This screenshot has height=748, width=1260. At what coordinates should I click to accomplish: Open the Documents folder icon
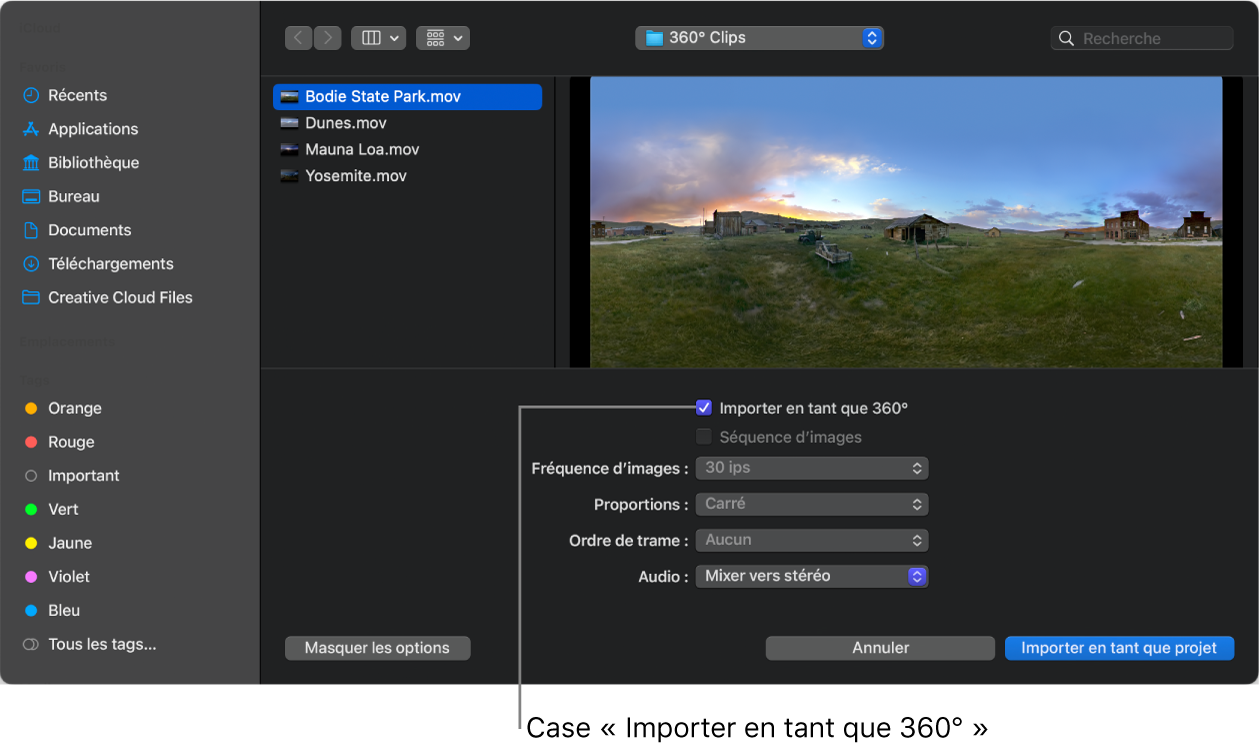pos(33,230)
